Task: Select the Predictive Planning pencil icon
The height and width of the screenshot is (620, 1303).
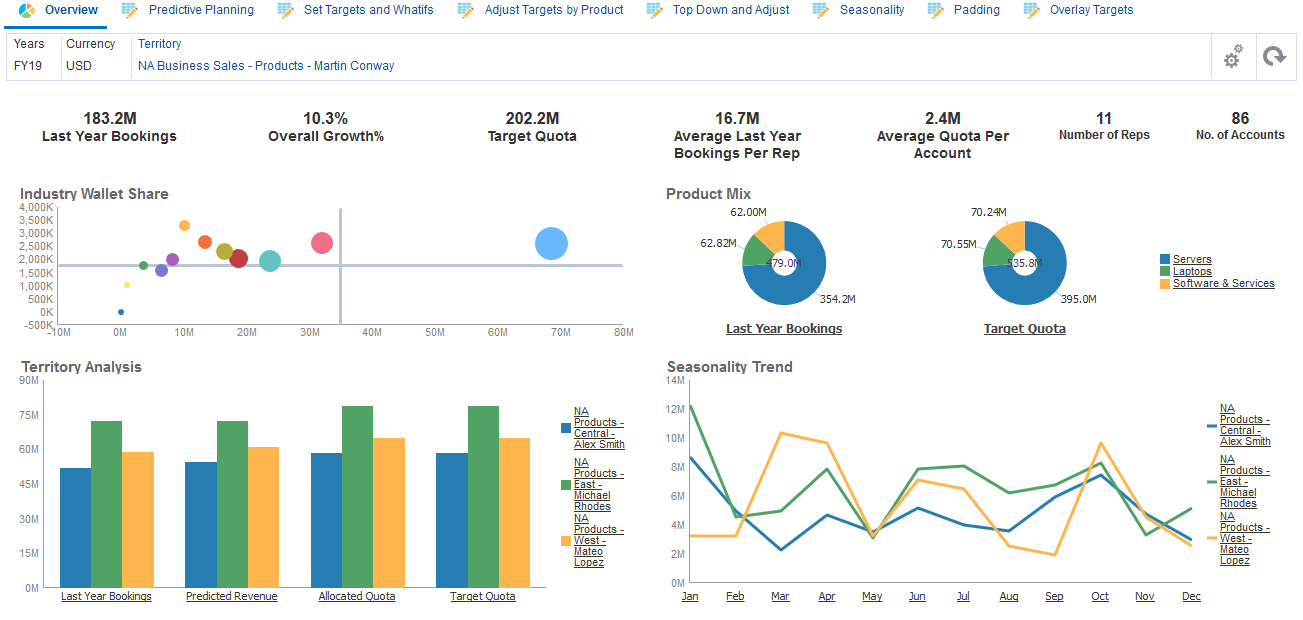Action: point(128,10)
